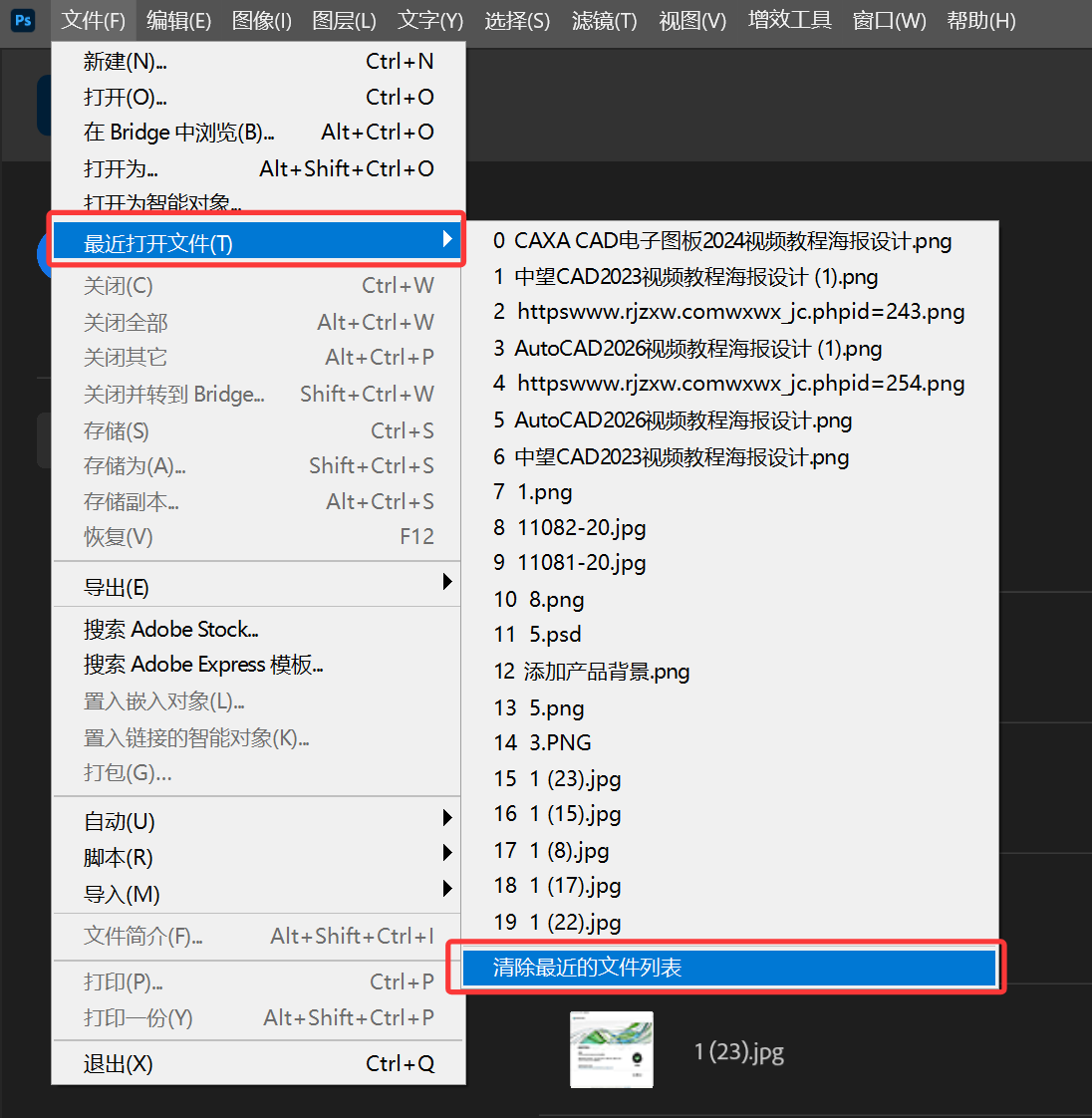Open recent file 中望CAD2023视频教程海报设计 (1).png
The image size is (1092, 1118).
pos(730,277)
